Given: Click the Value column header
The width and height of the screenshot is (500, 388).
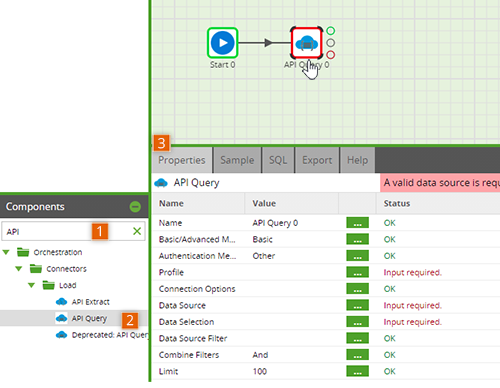Looking at the screenshot, I should (264, 203).
